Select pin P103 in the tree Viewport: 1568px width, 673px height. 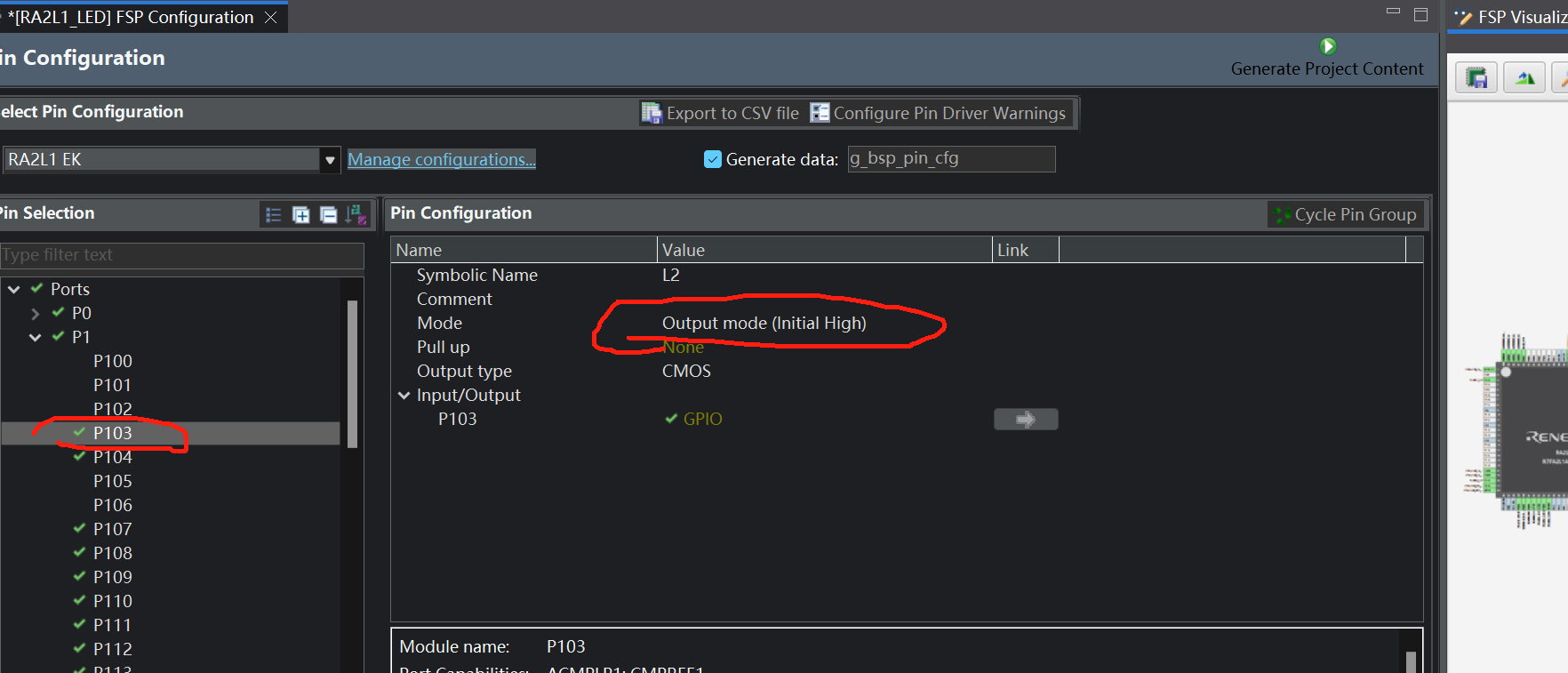(113, 433)
